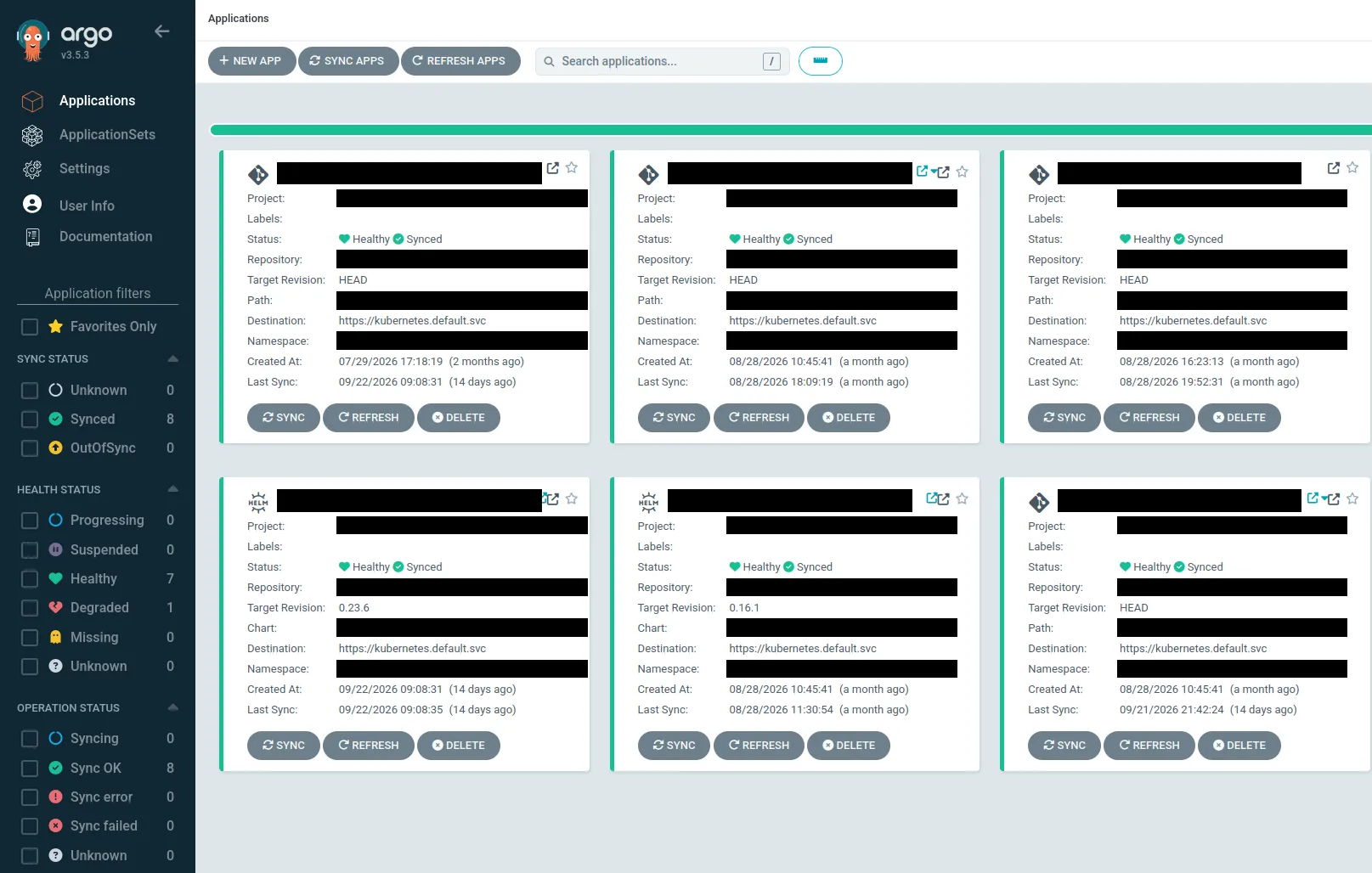Click the REFRESH APPS button

[x=460, y=61]
